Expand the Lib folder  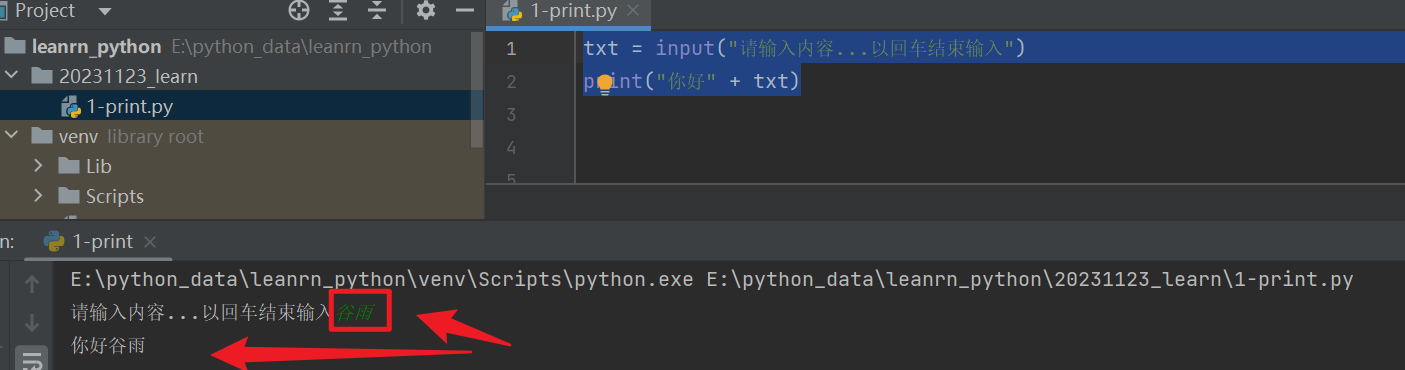pos(38,166)
